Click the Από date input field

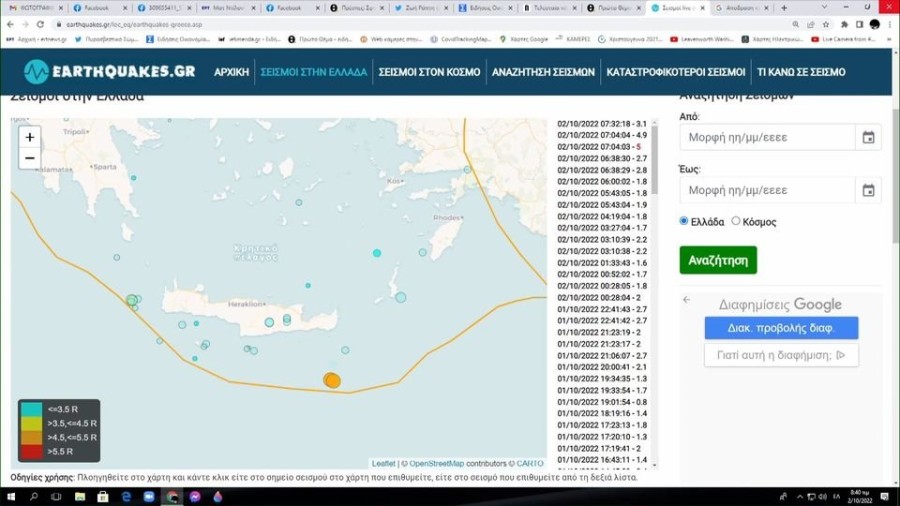[767, 137]
